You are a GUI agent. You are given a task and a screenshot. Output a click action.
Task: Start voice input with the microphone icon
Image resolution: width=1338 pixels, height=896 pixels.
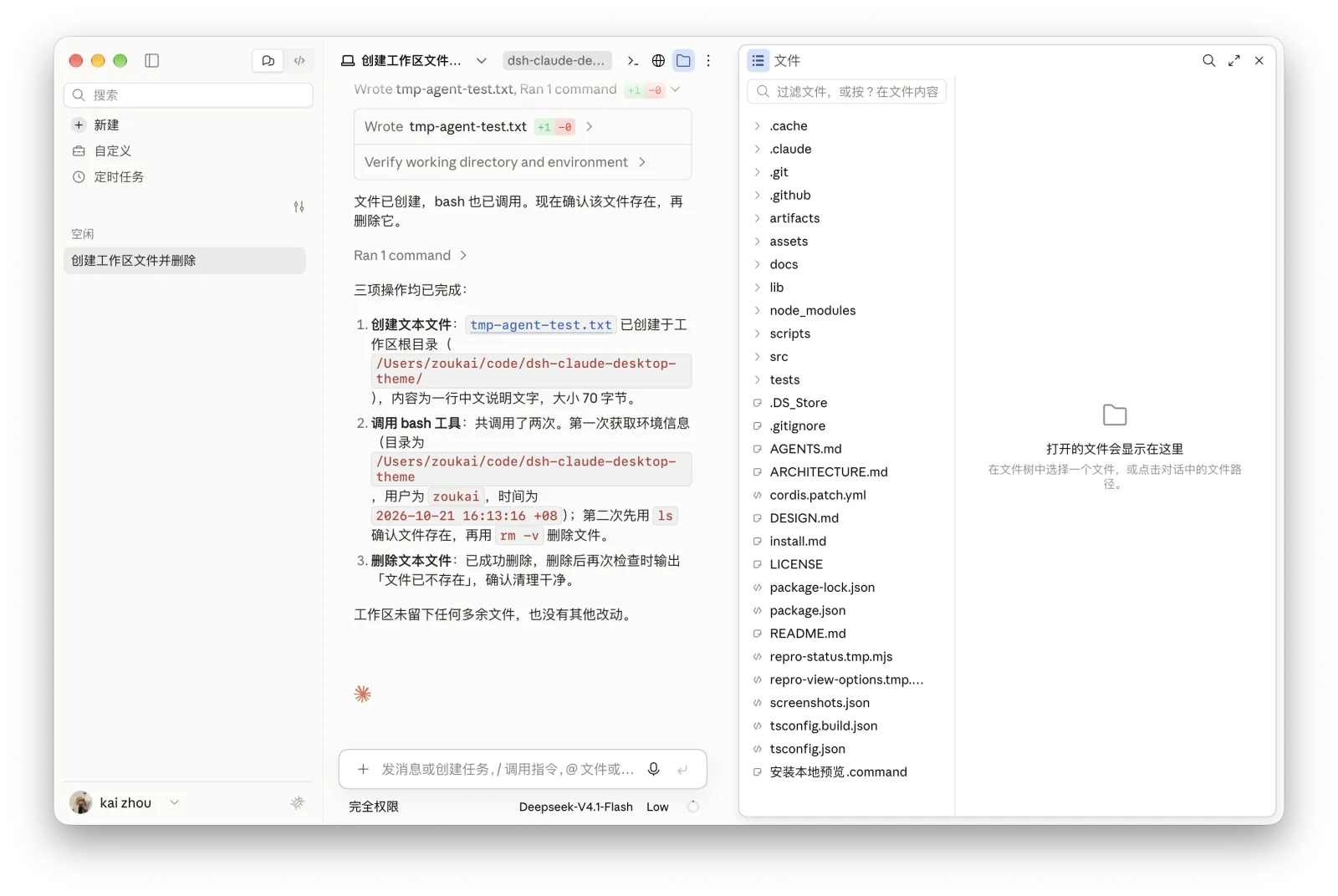point(654,769)
